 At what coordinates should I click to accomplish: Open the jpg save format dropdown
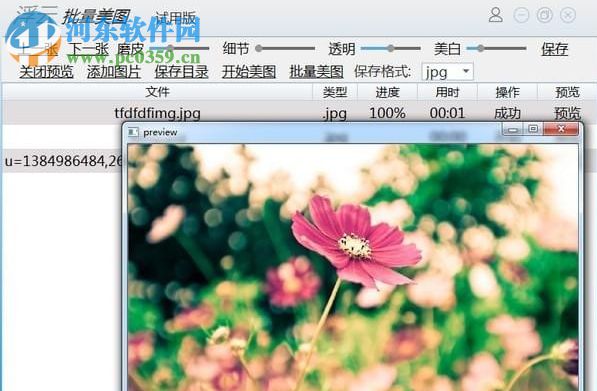click(x=447, y=72)
